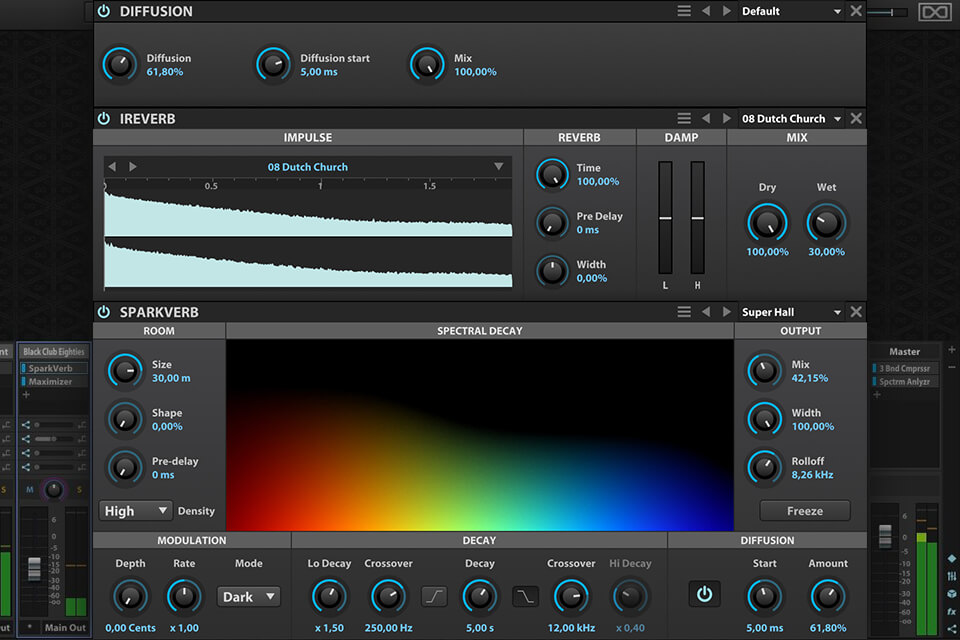Click the SparkVerb device entry in Black Club Eighties channel
960x640 pixels.
click(50, 369)
